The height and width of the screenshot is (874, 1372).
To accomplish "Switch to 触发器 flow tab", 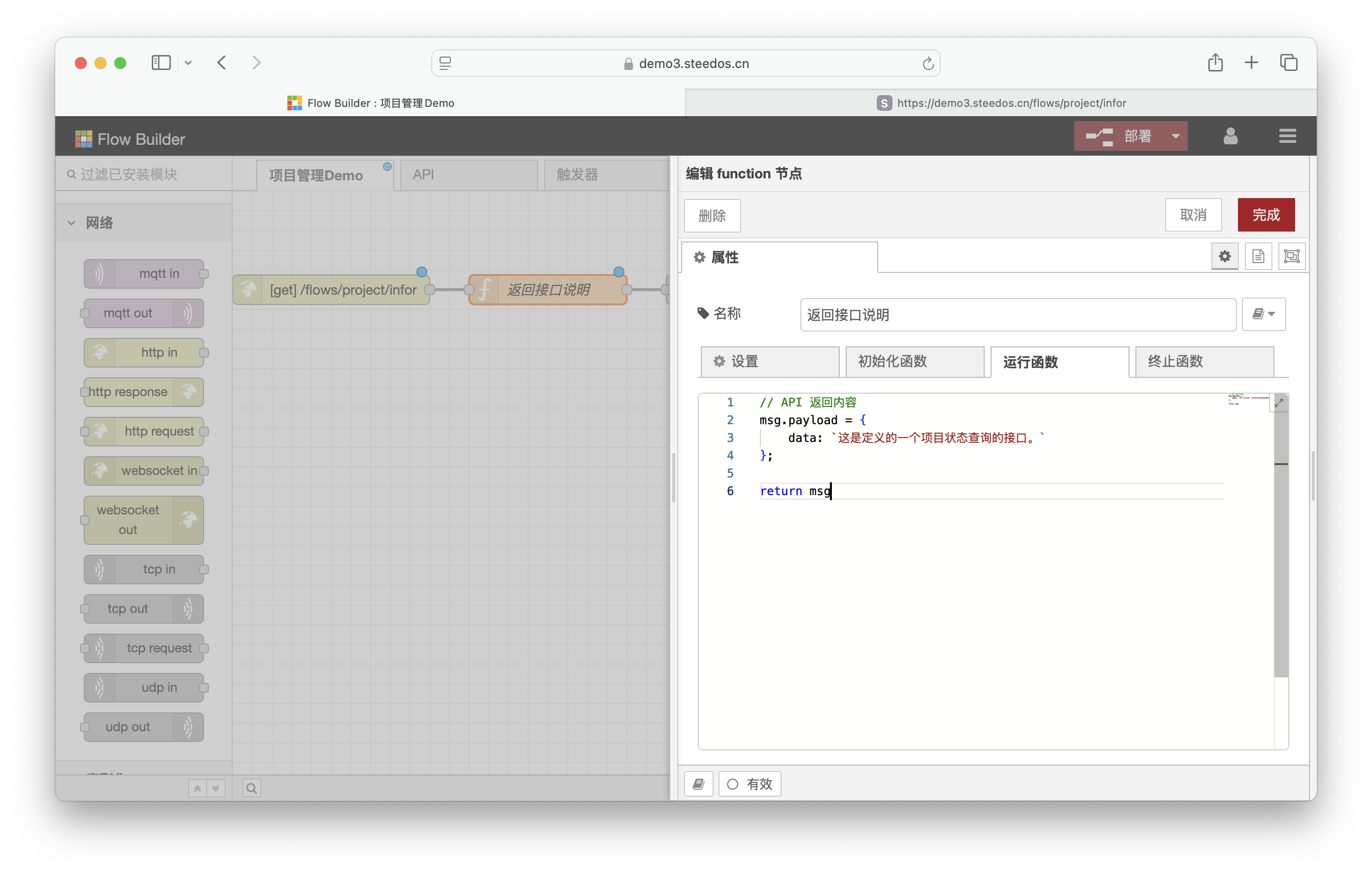I will (607, 175).
